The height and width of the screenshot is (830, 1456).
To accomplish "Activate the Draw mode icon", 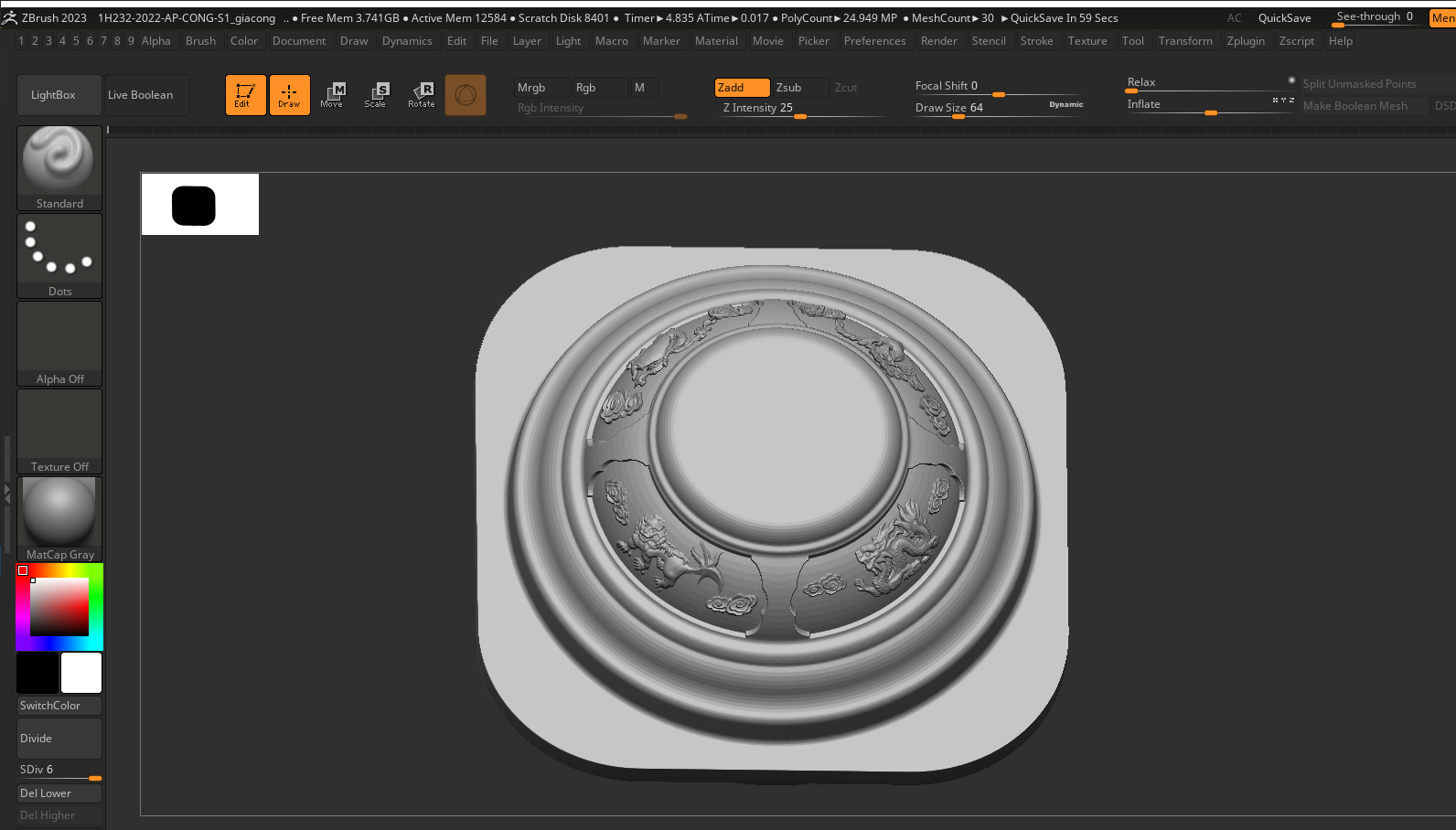I will (289, 95).
